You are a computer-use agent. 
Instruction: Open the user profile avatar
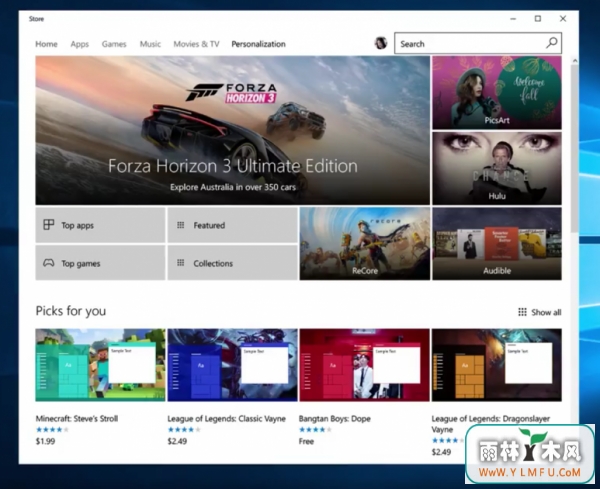coord(381,43)
